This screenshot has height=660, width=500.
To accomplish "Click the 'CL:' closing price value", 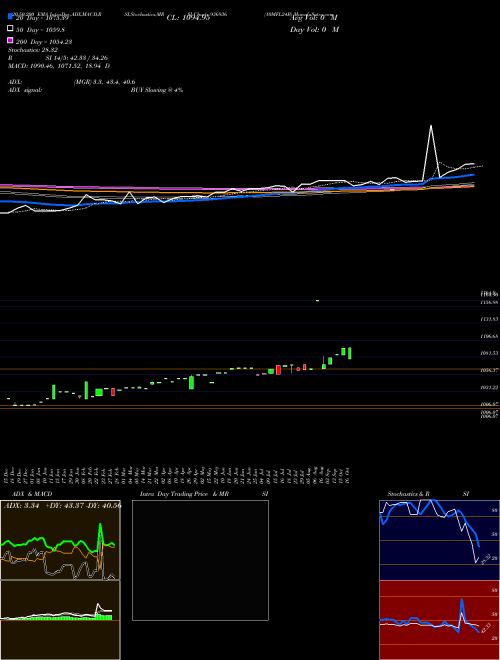I will [x=188, y=18].
